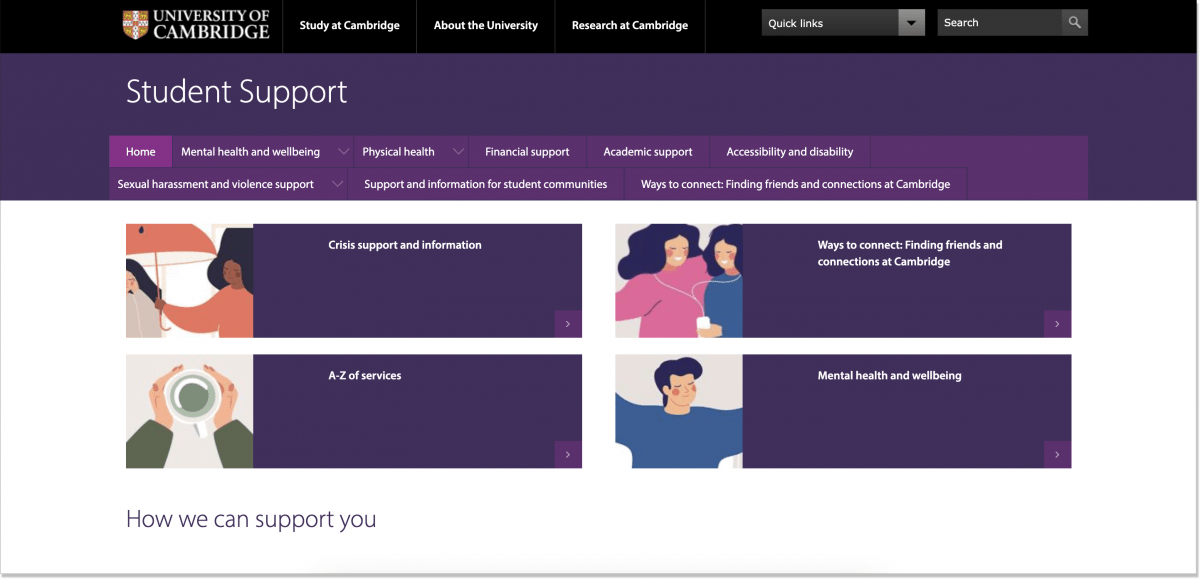Click the arrow icon on A-Z of services card
Image resolution: width=1200 pixels, height=579 pixels.
(x=567, y=453)
